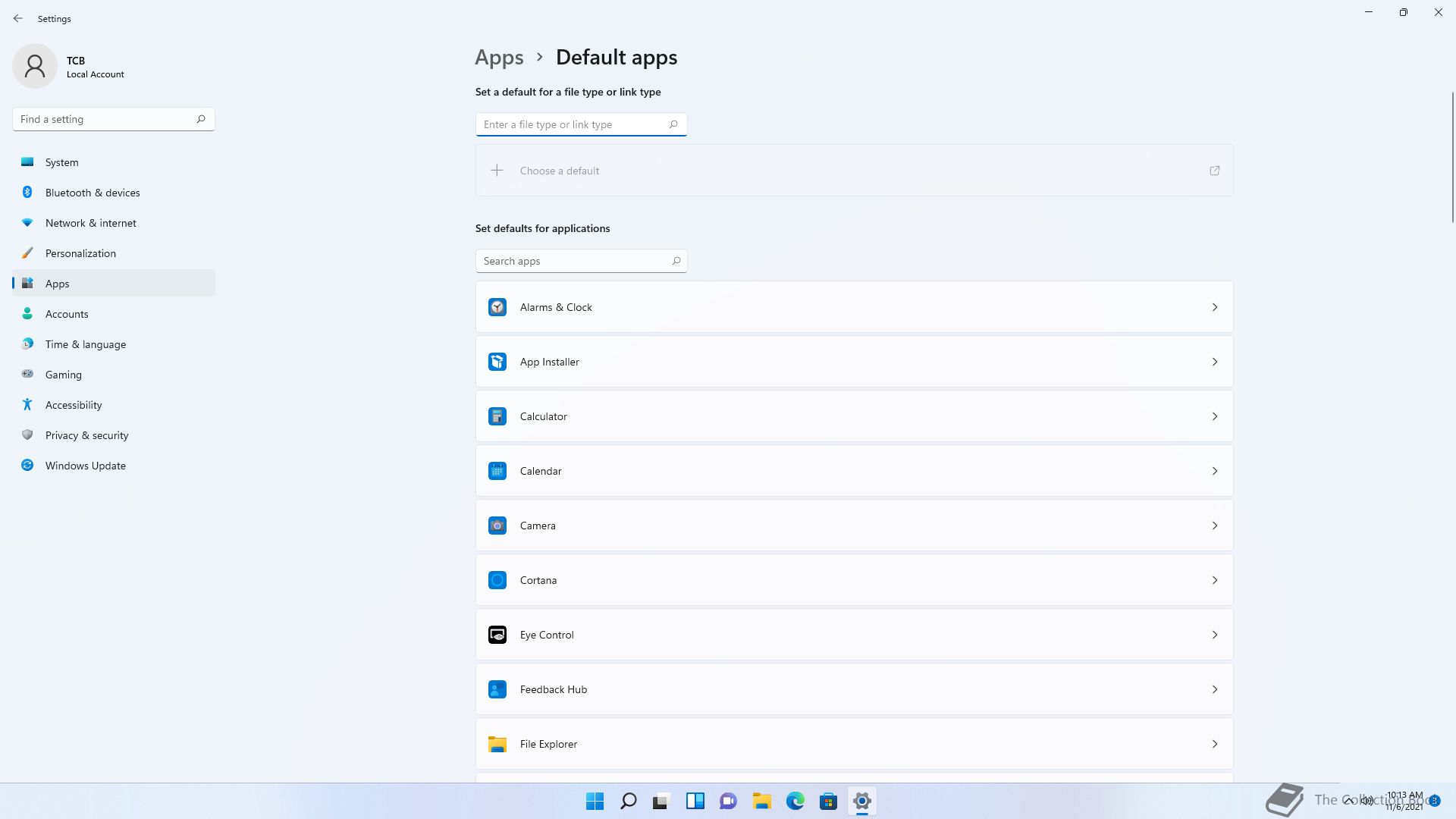Click the TCB Local Account name
Viewport: 1456px width, 819px height.
tap(95, 67)
